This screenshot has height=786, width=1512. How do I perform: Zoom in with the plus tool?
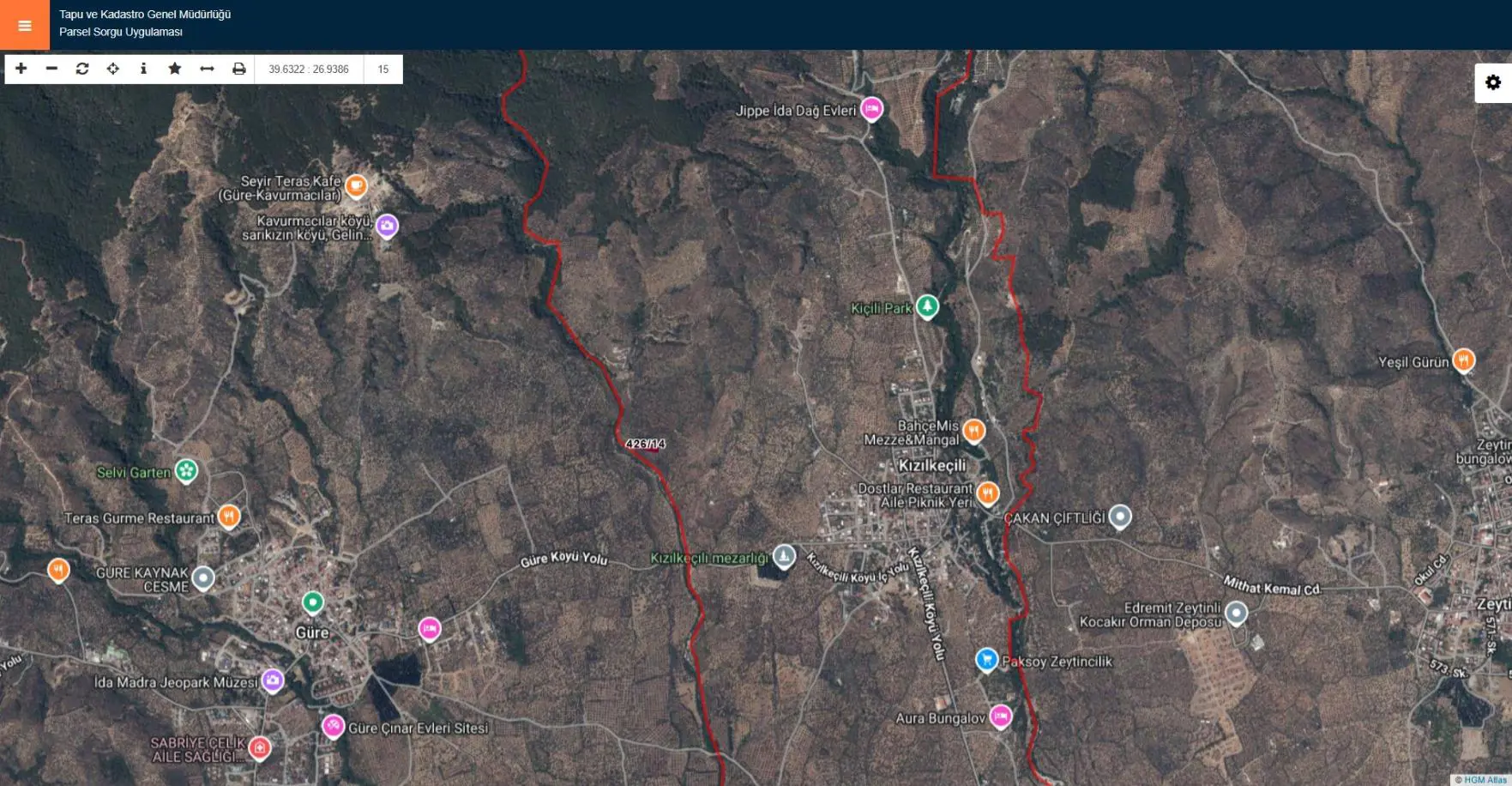coord(21,69)
